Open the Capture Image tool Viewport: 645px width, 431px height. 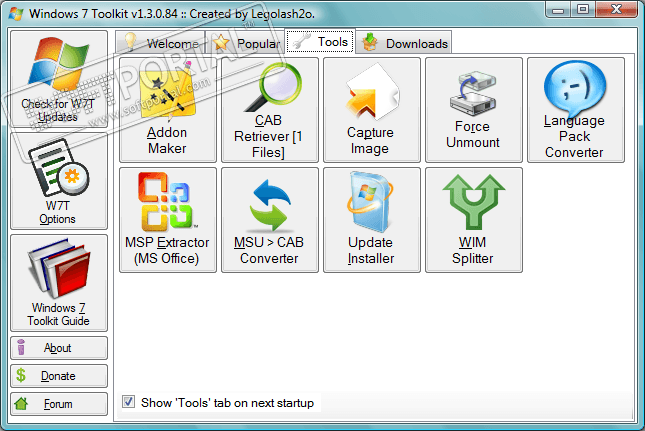[x=372, y=110]
